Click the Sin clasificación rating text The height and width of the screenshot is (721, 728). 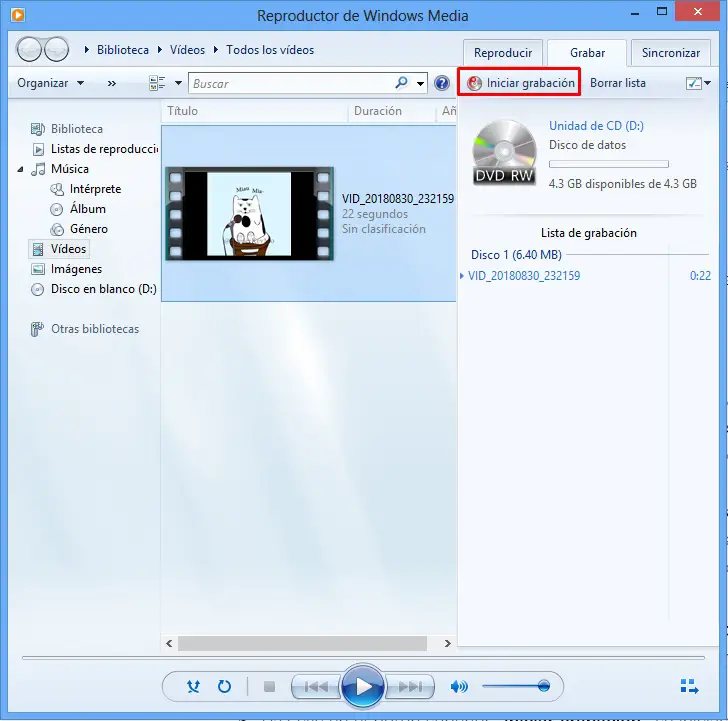click(384, 229)
